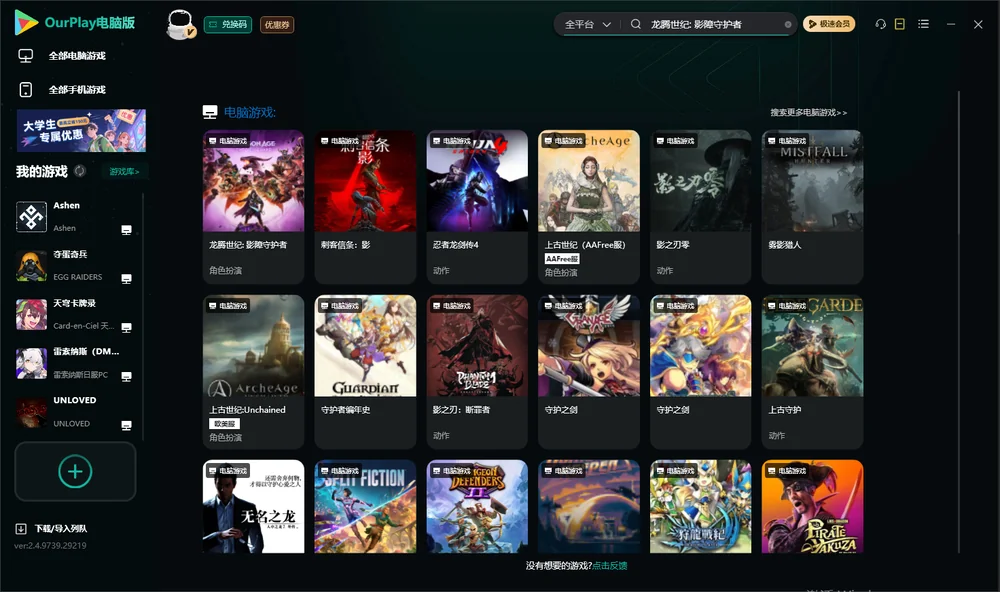Open the 龙腾世纪: 影障守护者 game card
This screenshot has height=592, width=1000.
(253, 207)
